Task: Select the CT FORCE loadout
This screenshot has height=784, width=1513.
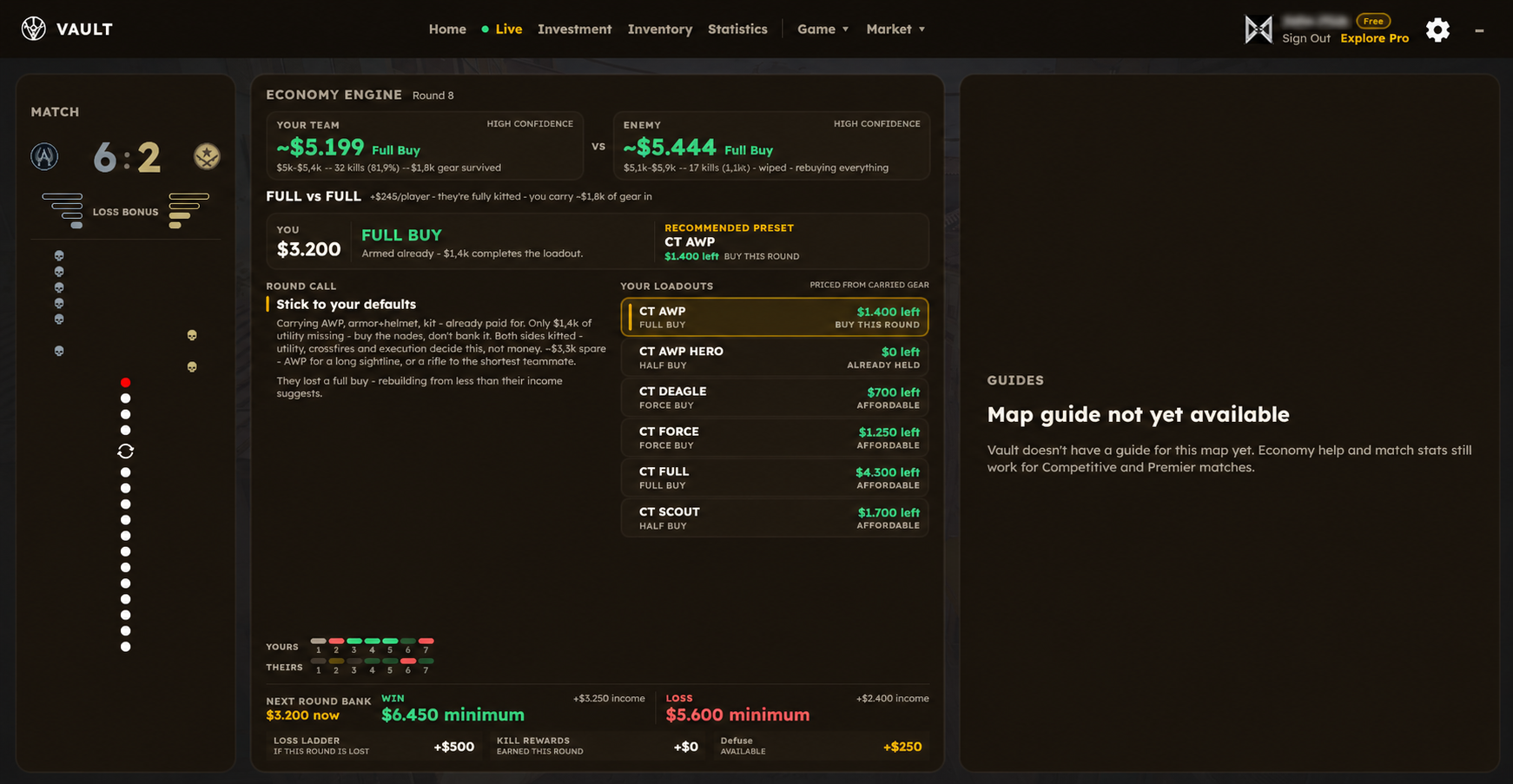Action: coord(775,438)
